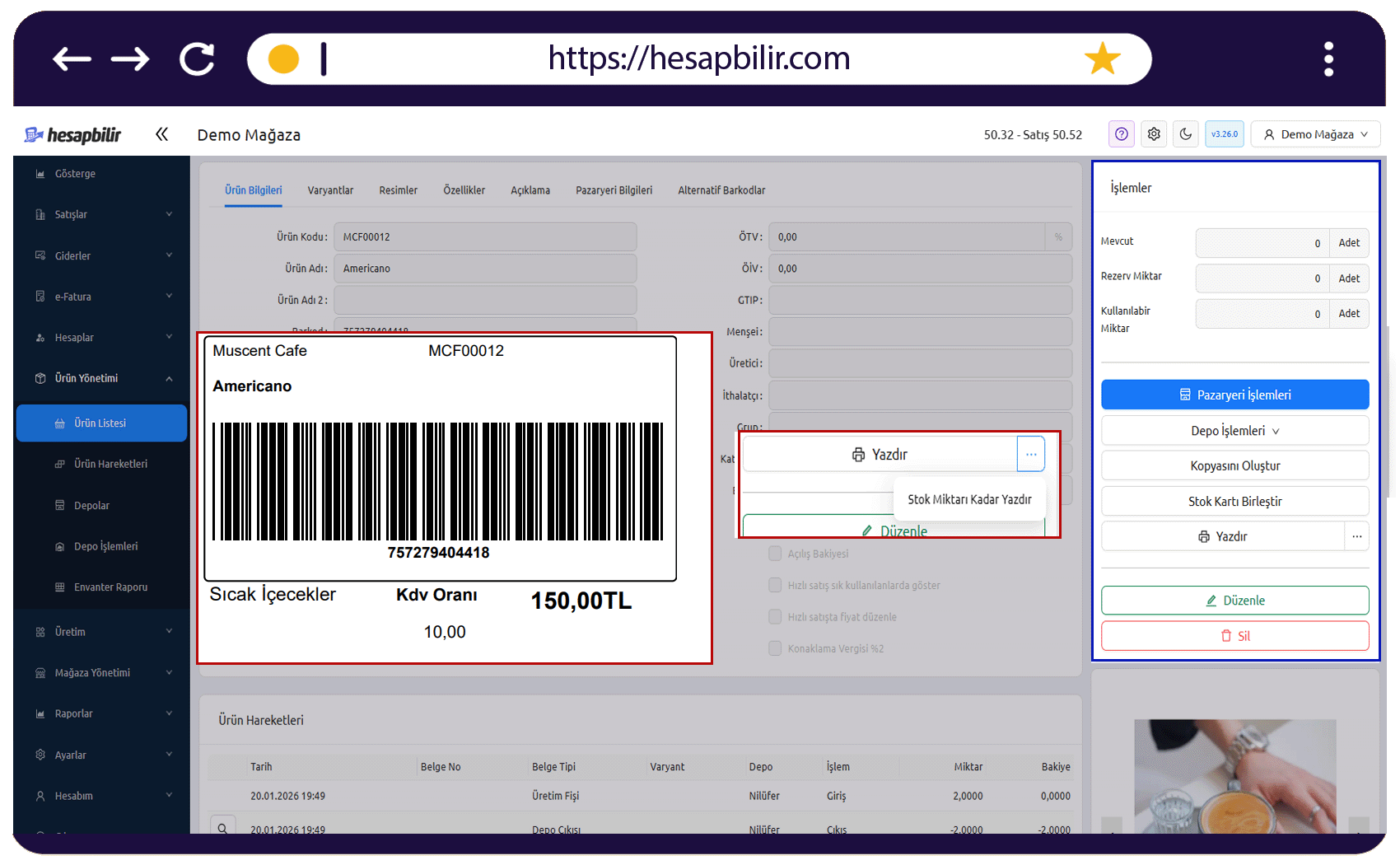Switch to the Varyantlar tab
The height and width of the screenshot is (865, 1400).
tap(330, 190)
